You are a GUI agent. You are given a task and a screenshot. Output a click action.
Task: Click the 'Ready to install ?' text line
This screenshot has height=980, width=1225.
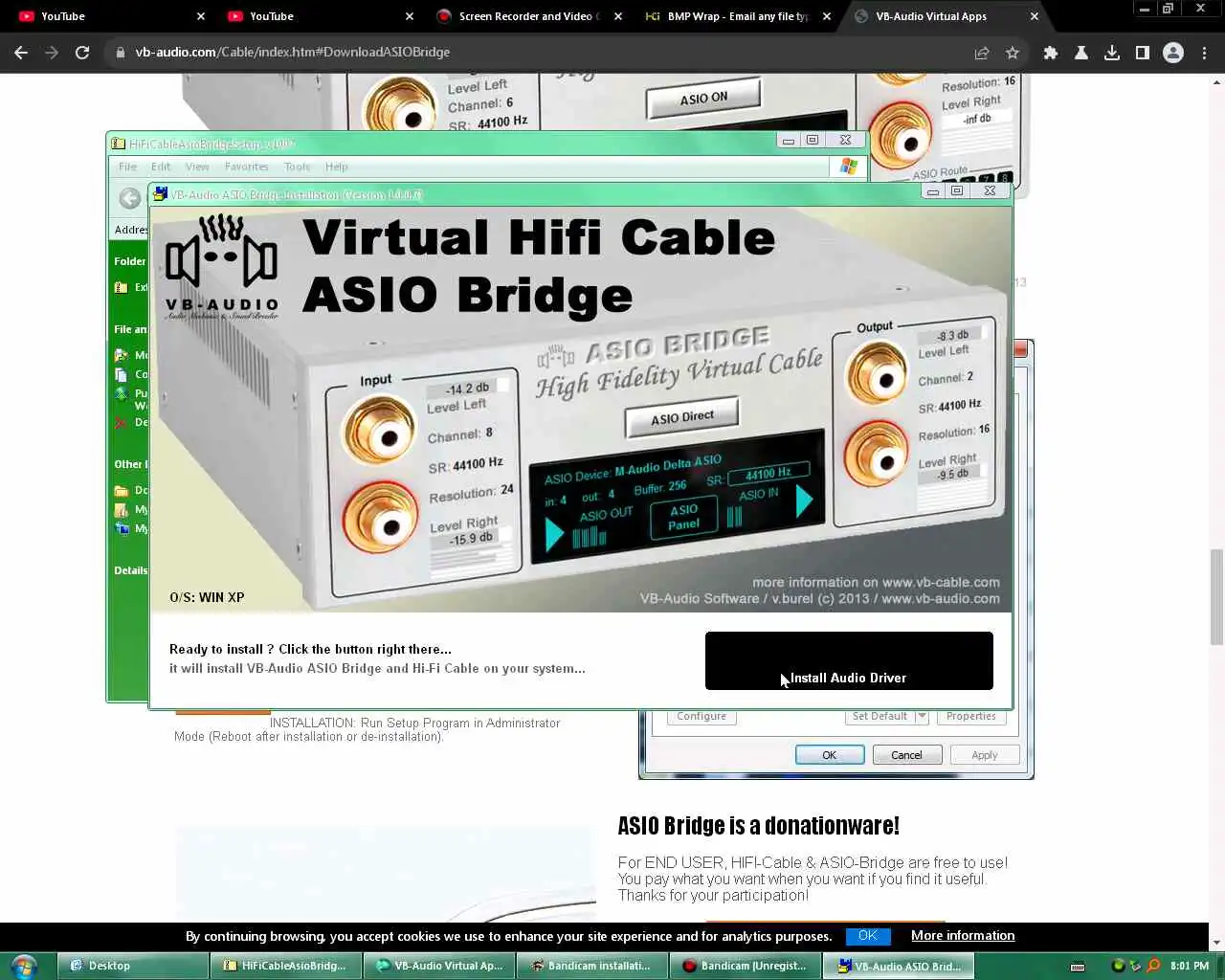[310, 649]
